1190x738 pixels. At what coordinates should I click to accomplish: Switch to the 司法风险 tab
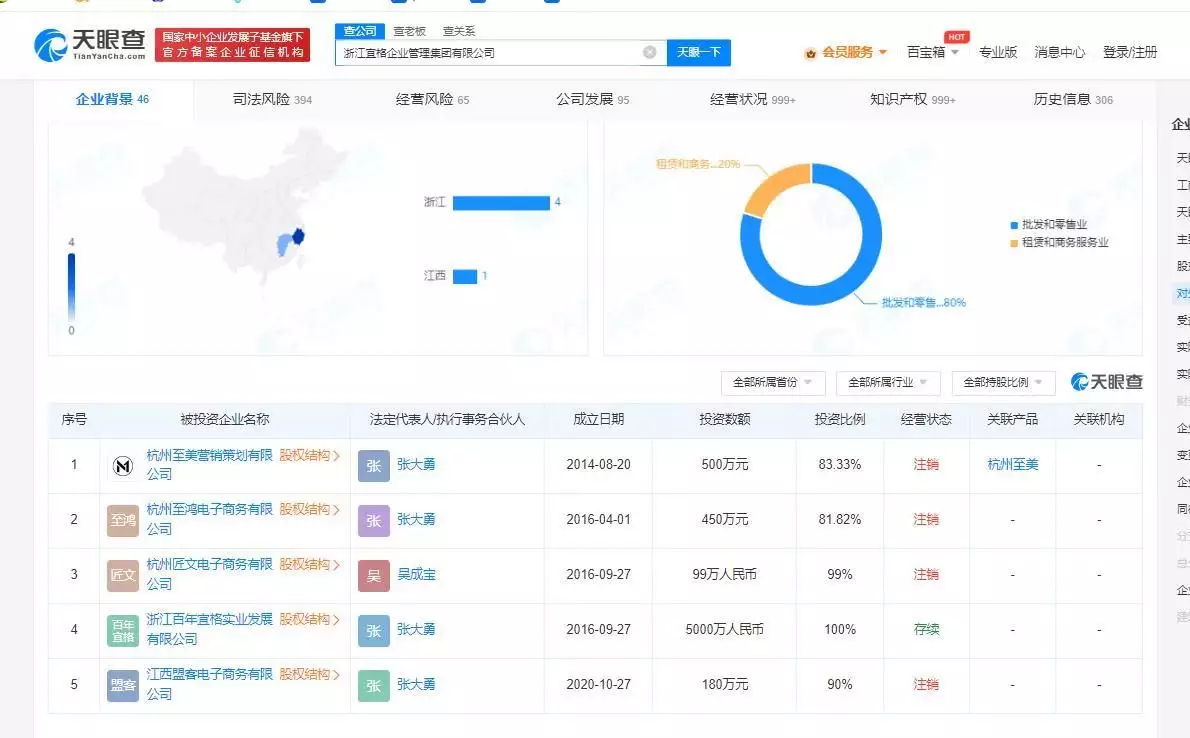coord(272,99)
